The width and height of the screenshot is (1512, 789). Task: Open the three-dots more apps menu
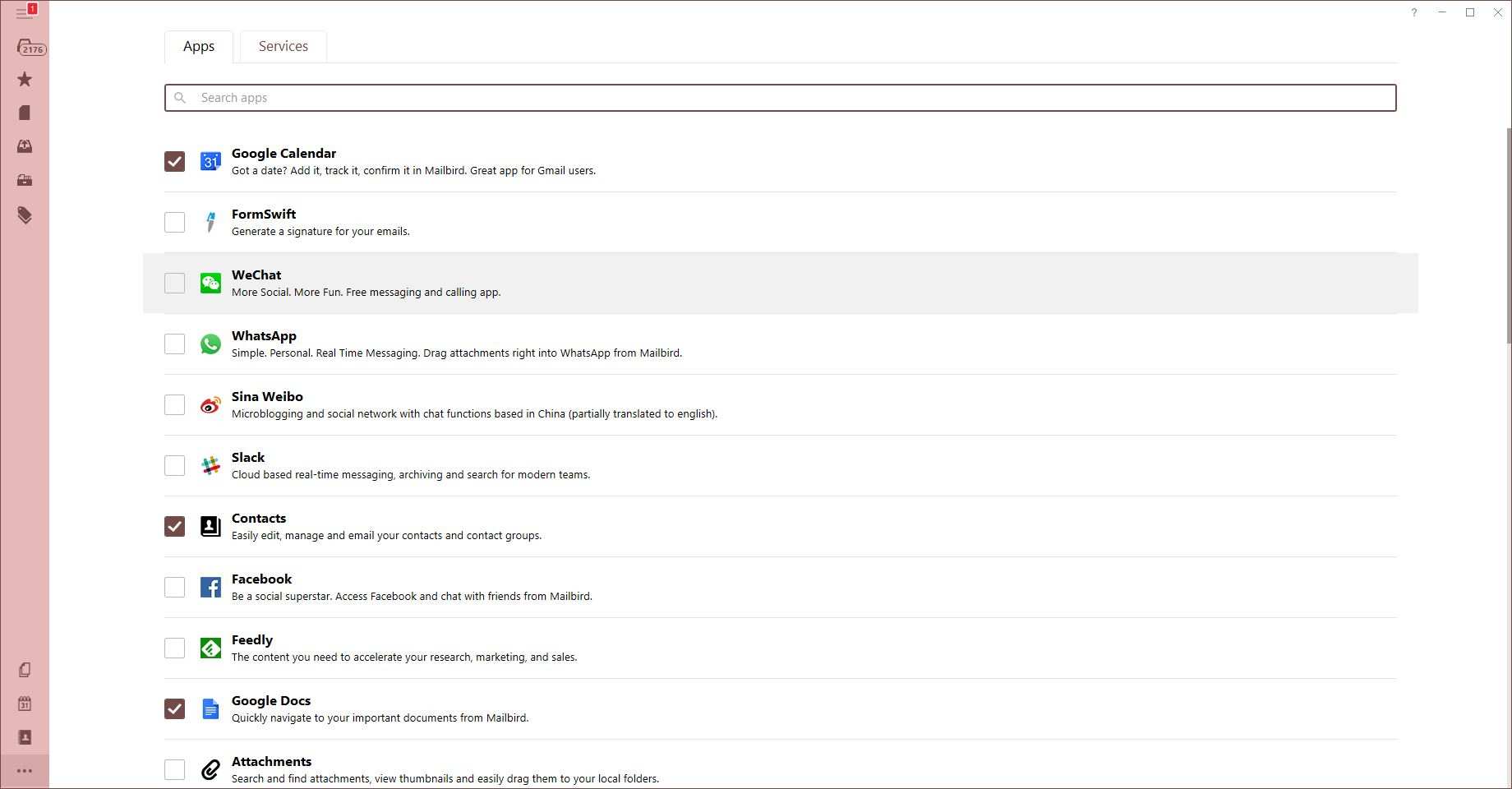pyautogui.click(x=25, y=771)
